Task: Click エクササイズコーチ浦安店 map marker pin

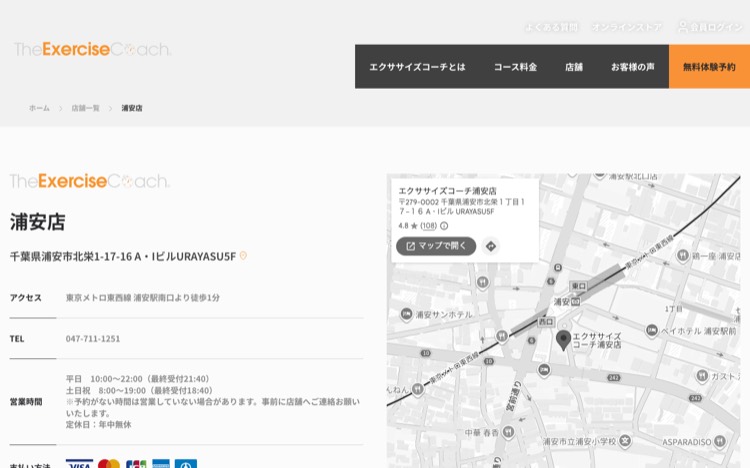Action: tap(563, 340)
